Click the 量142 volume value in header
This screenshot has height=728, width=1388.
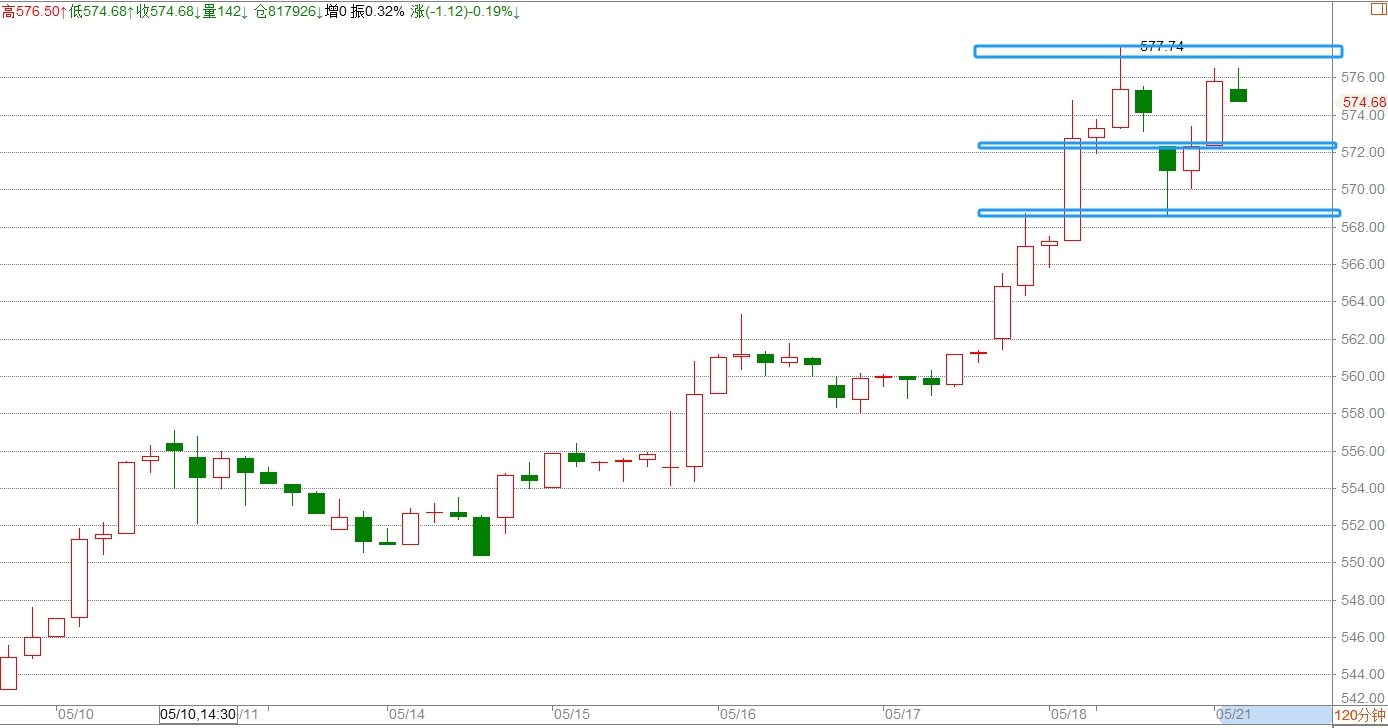[x=226, y=11]
